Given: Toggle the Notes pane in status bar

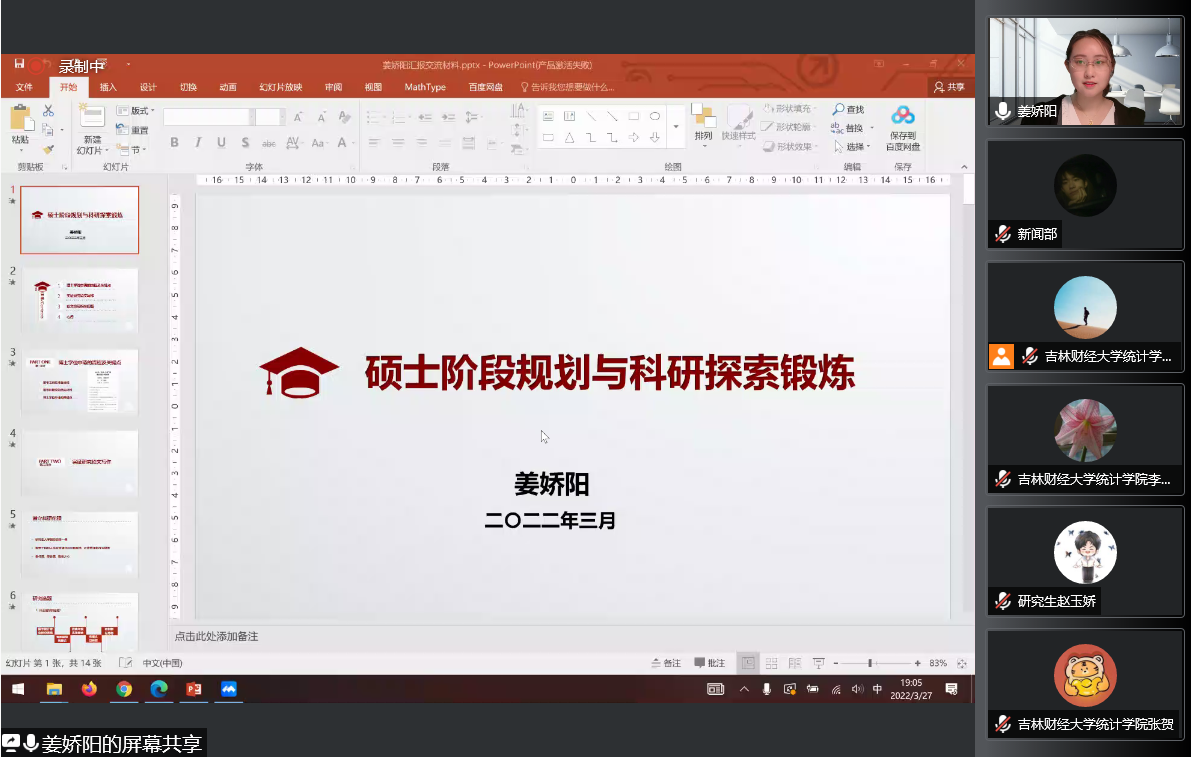Looking at the screenshot, I should 665,663.
